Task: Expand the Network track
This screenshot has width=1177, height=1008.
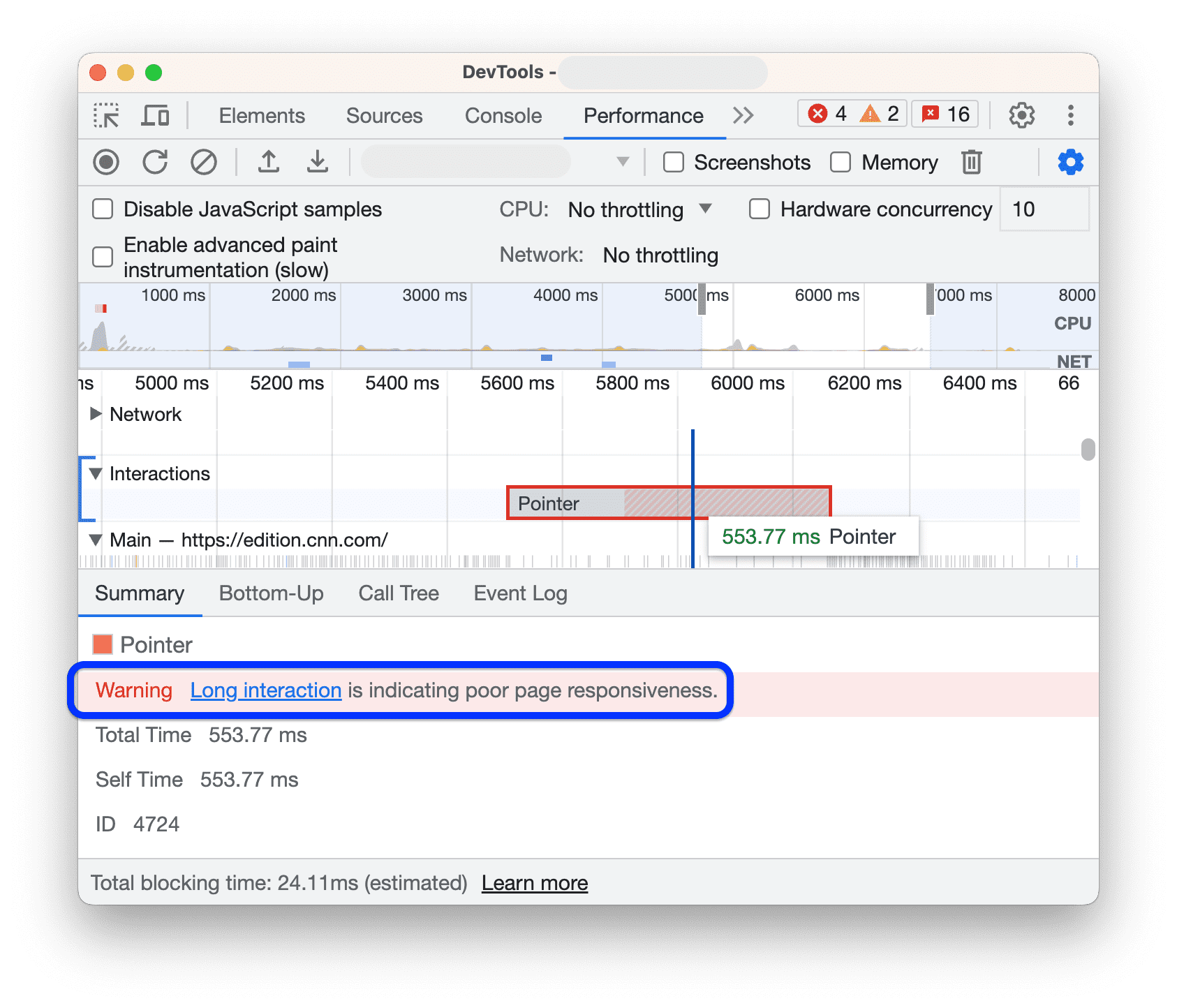Action: 96,414
